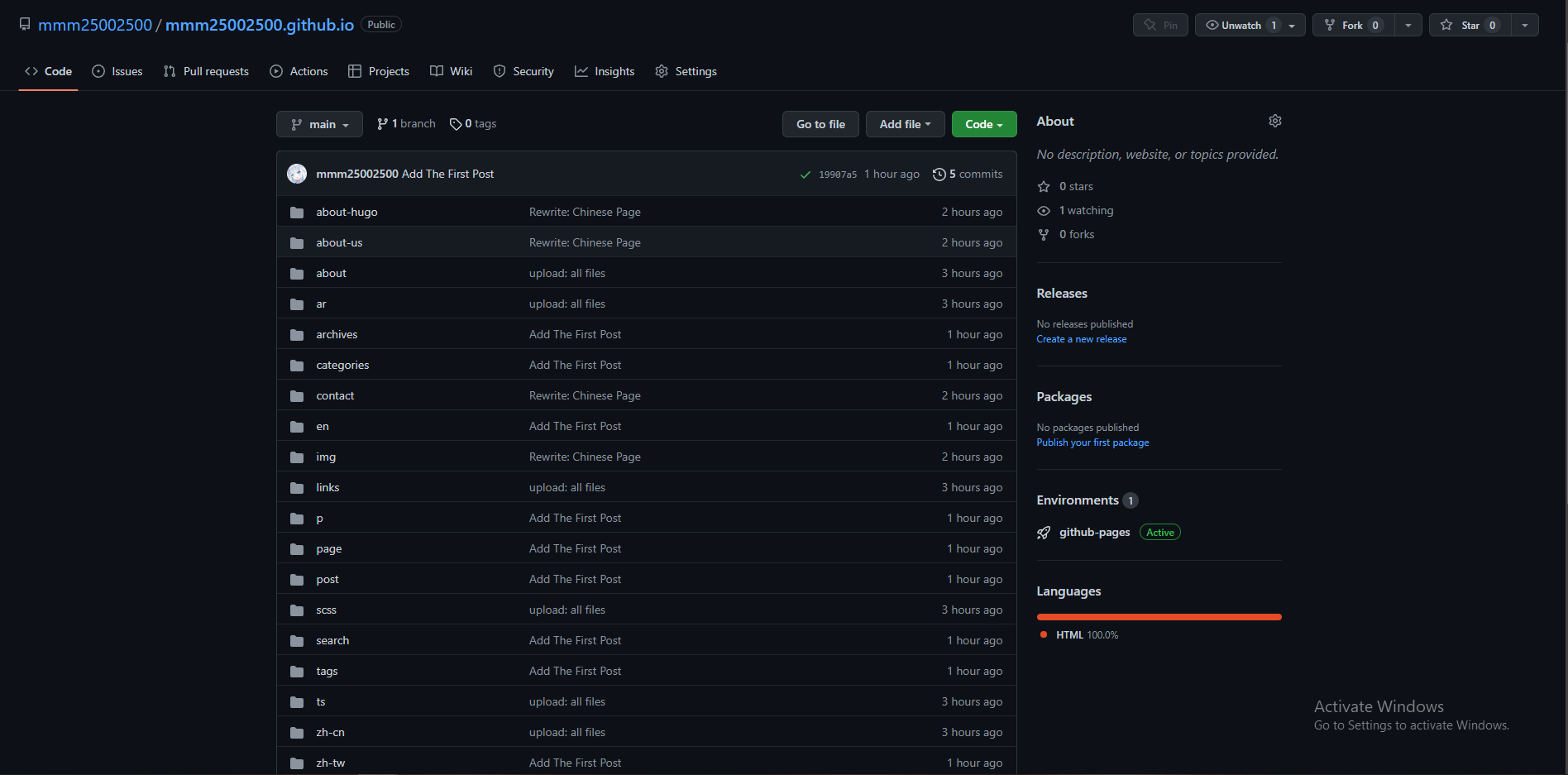Viewport: 1568px width, 775px height.
Task: Open the About settings gear icon
Action: click(1275, 121)
